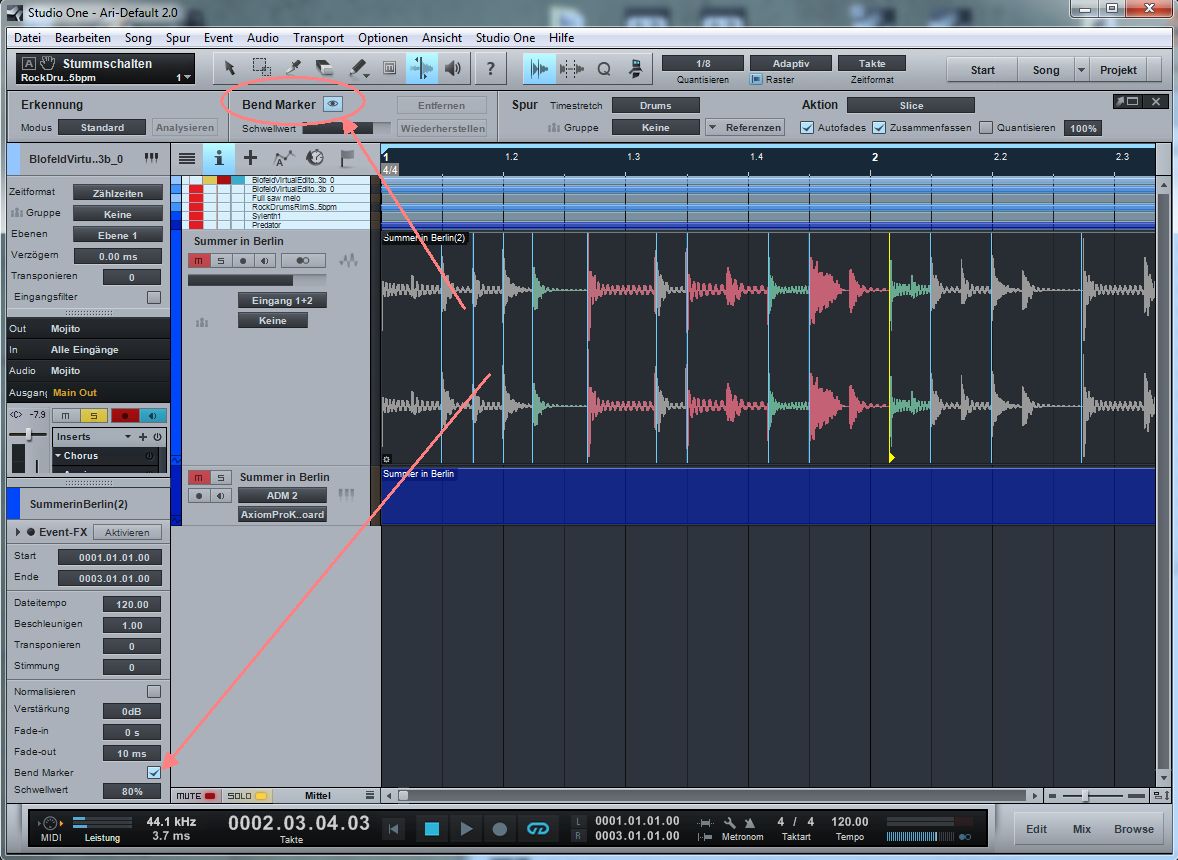This screenshot has height=860, width=1178.
Task: Enable the Quantisieren checkbox
Action: coord(986,128)
